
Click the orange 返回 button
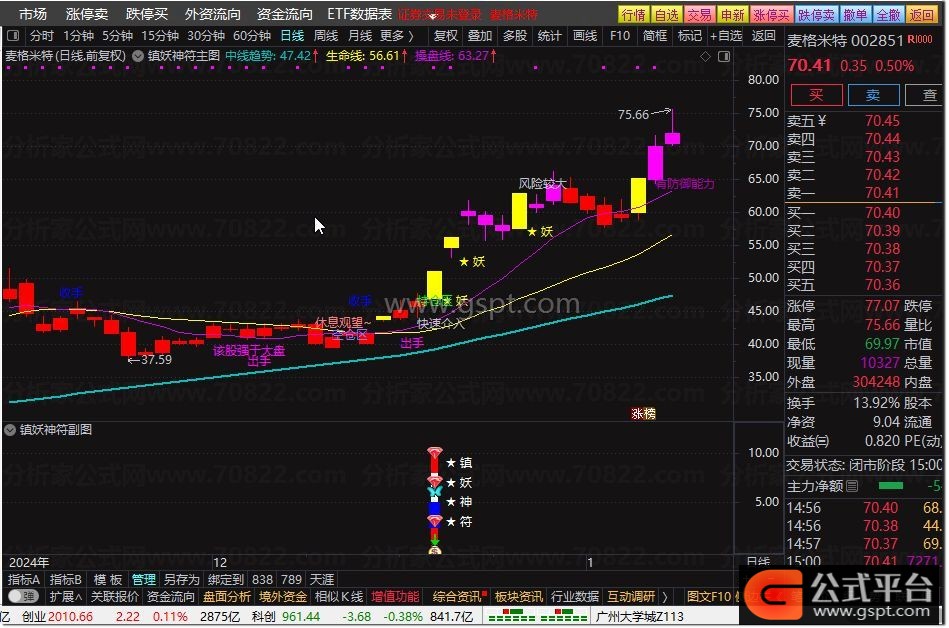click(921, 15)
